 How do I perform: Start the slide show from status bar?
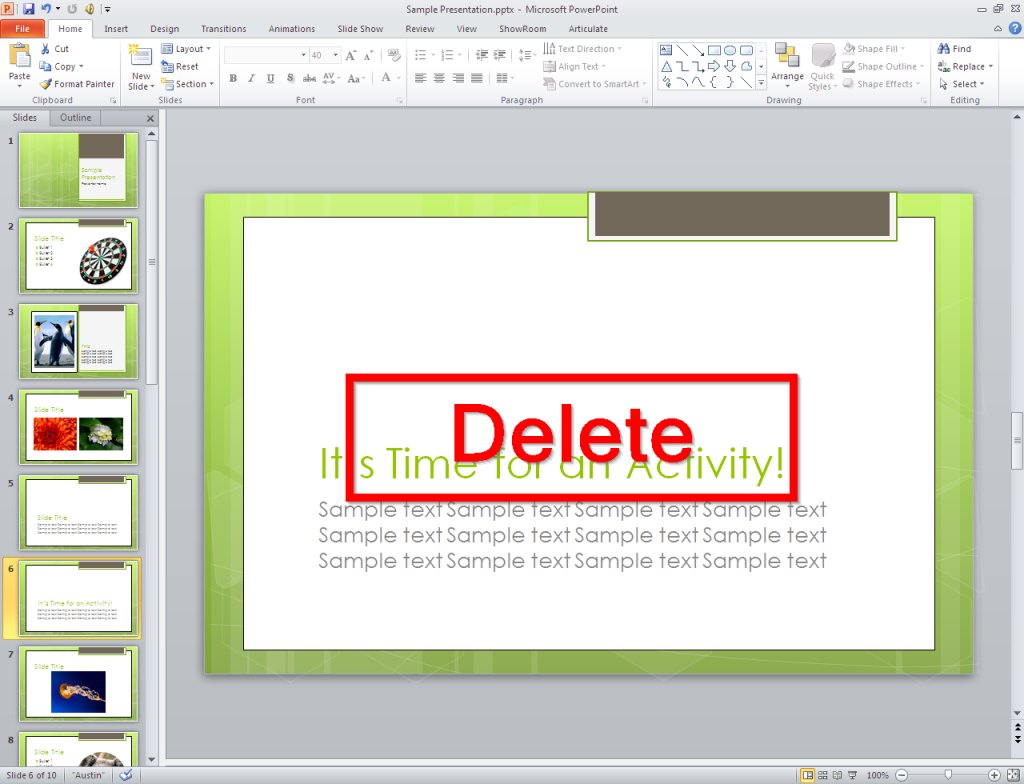(852, 775)
